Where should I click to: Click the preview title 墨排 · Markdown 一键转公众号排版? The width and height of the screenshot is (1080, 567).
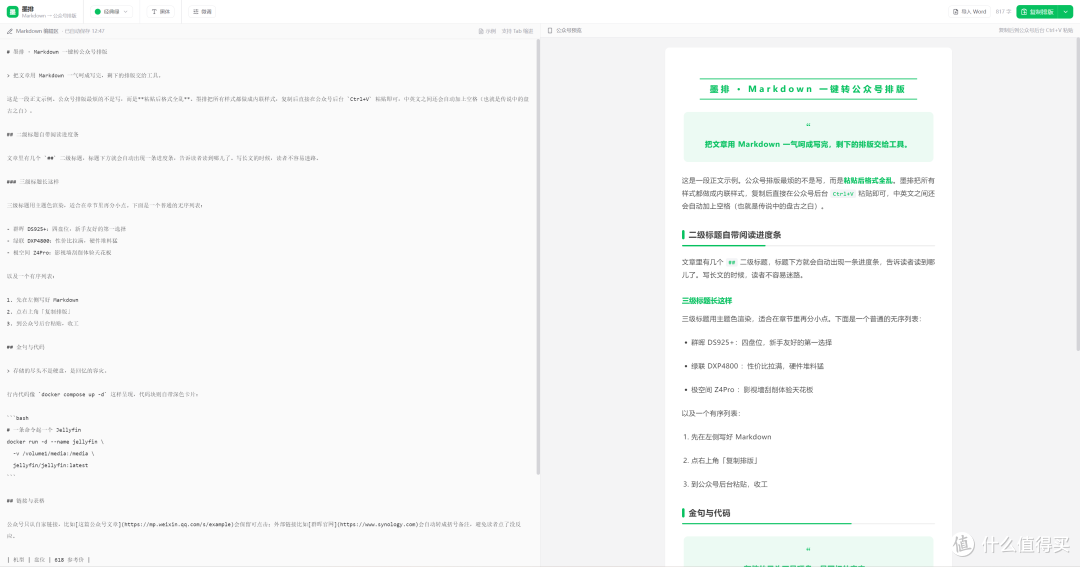click(x=807, y=89)
